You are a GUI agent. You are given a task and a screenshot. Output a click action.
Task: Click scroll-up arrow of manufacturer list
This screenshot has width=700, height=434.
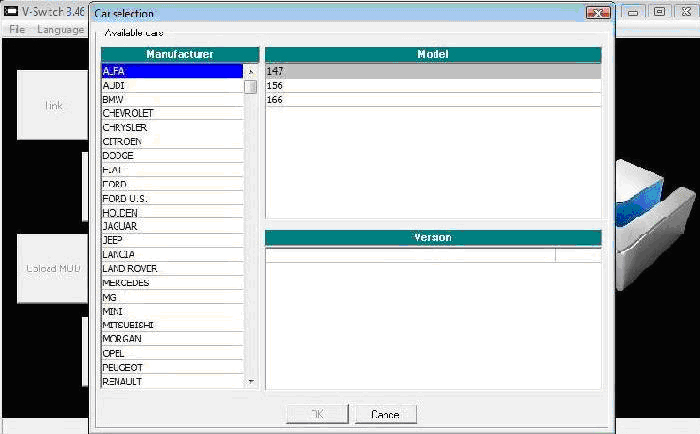point(251,71)
